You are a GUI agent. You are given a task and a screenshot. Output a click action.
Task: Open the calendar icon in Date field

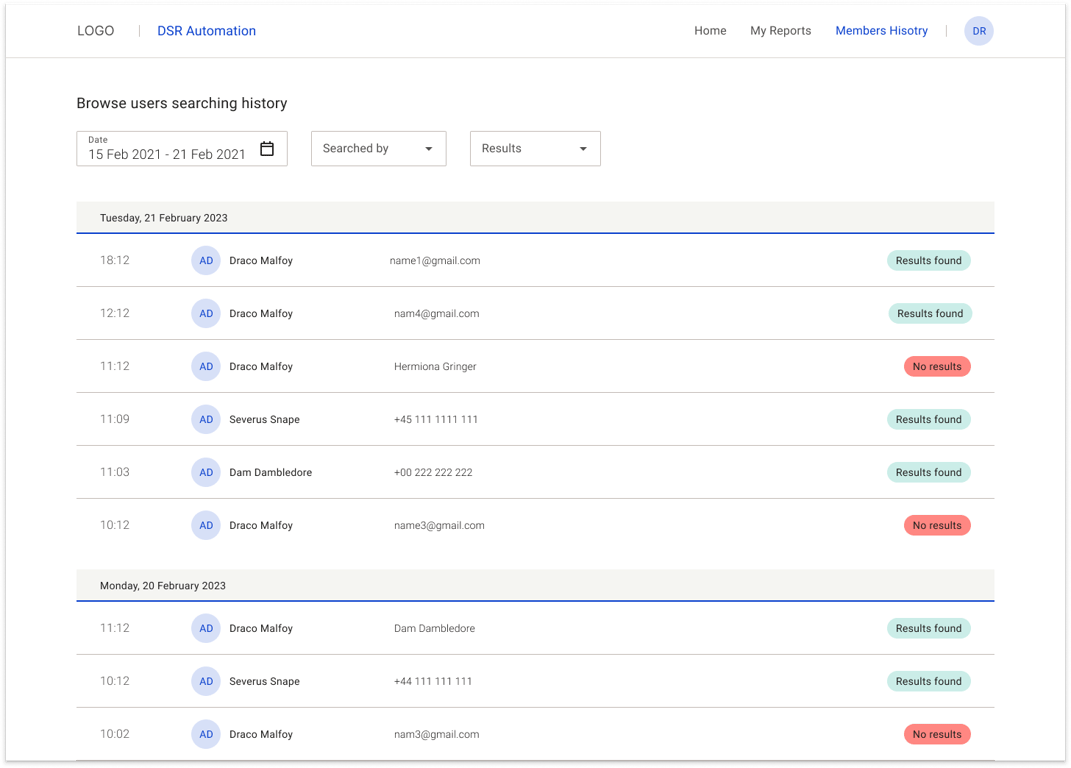point(267,148)
